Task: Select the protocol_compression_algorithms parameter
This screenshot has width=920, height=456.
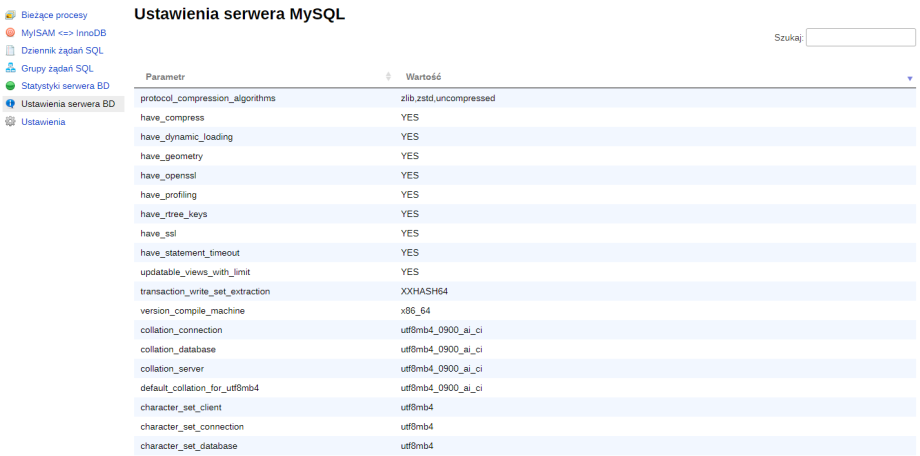Action: (208, 99)
